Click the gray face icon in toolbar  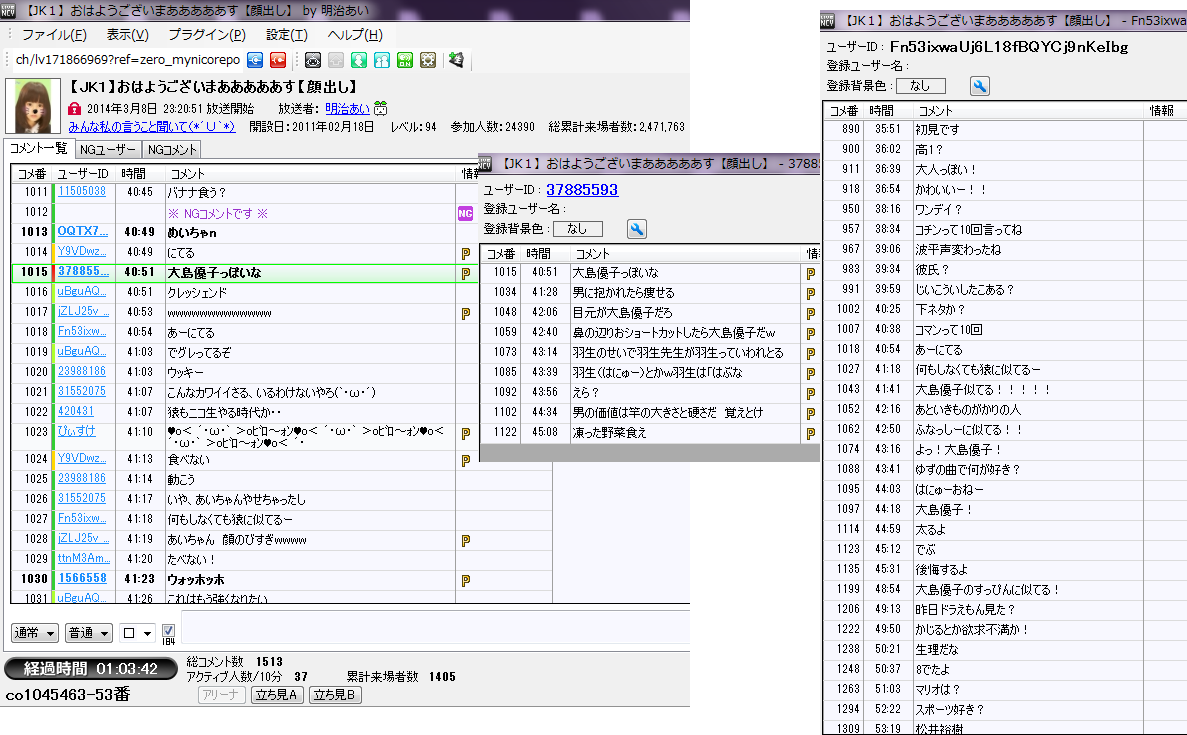click(313, 60)
